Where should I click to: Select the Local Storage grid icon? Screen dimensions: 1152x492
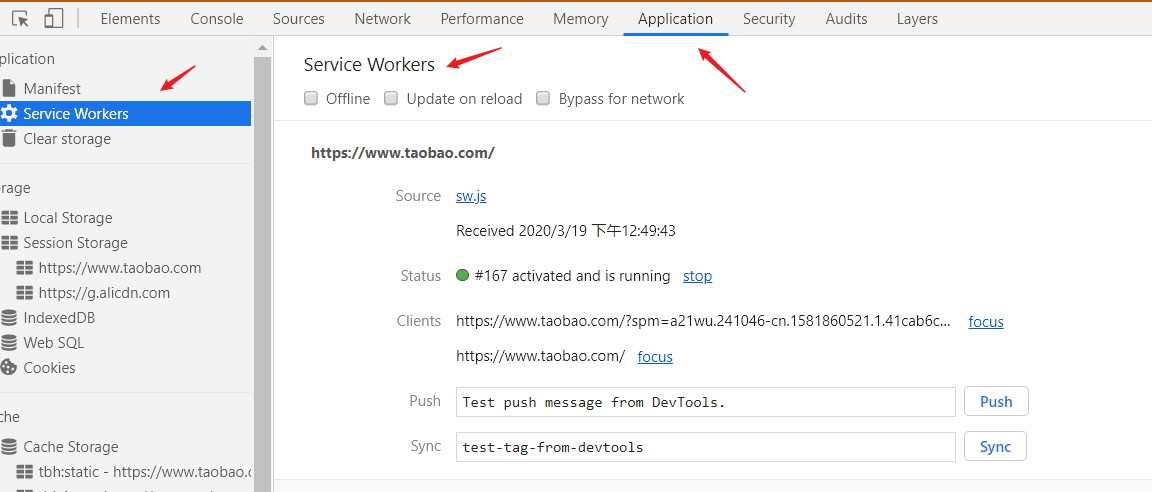tap(10, 218)
